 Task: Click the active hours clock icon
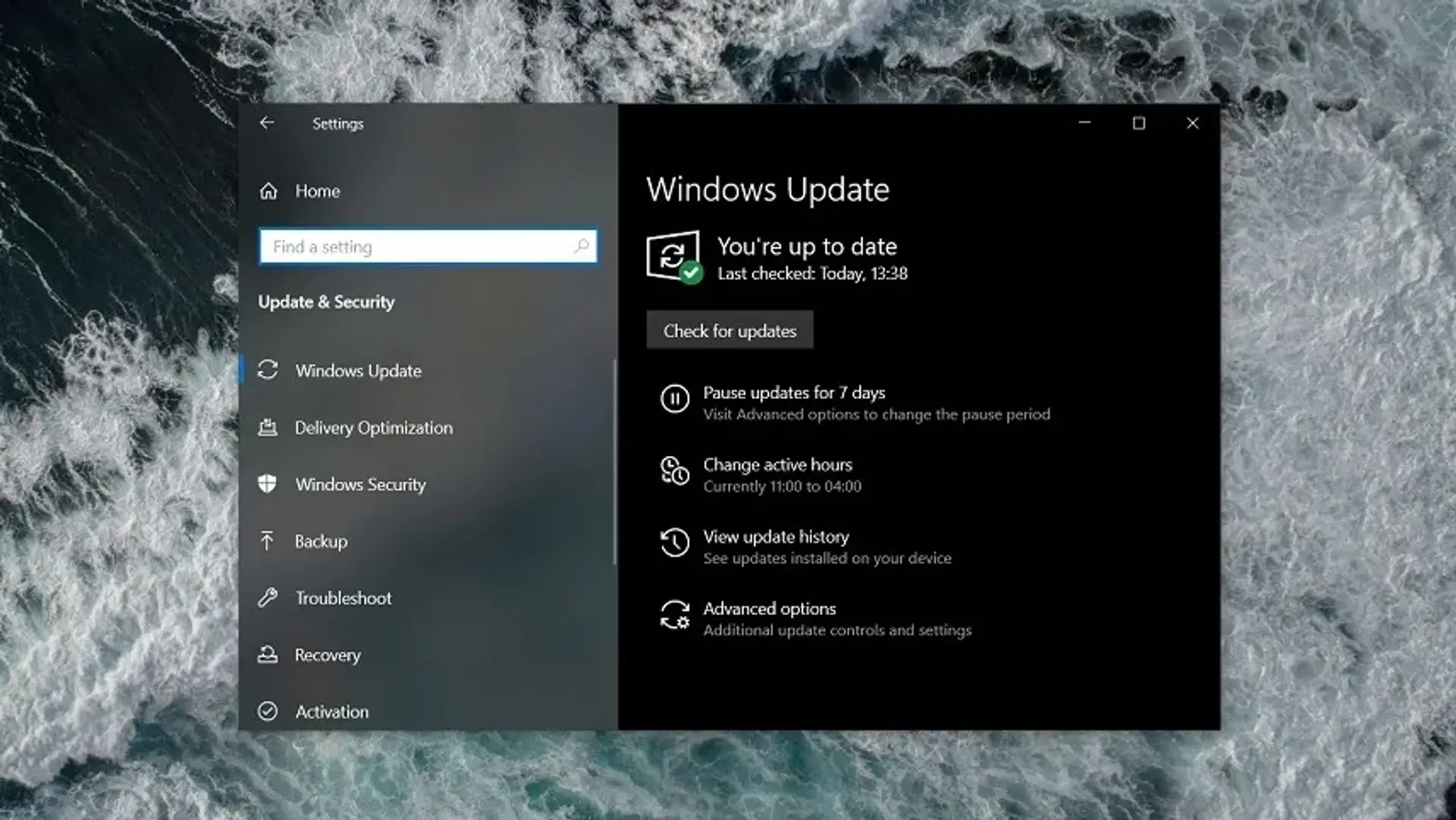[x=675, y=470]
